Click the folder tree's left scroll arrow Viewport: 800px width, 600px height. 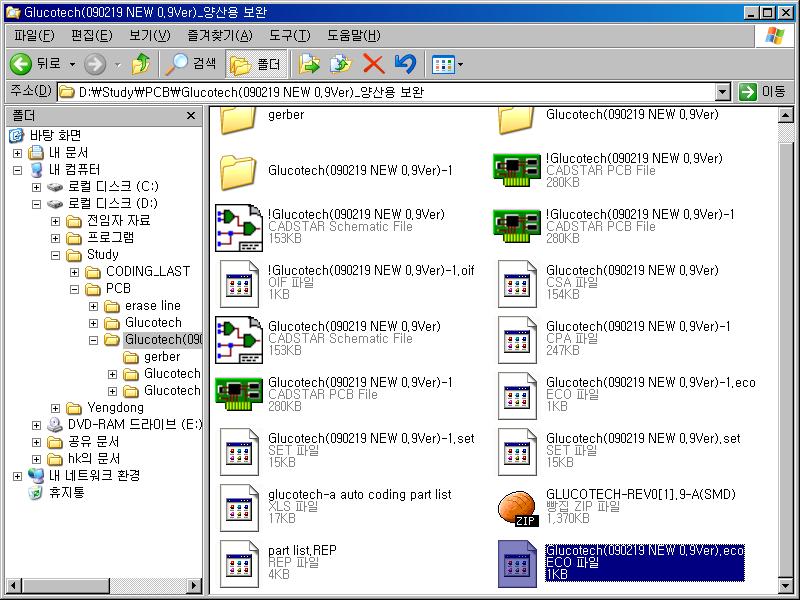[15, 585]
